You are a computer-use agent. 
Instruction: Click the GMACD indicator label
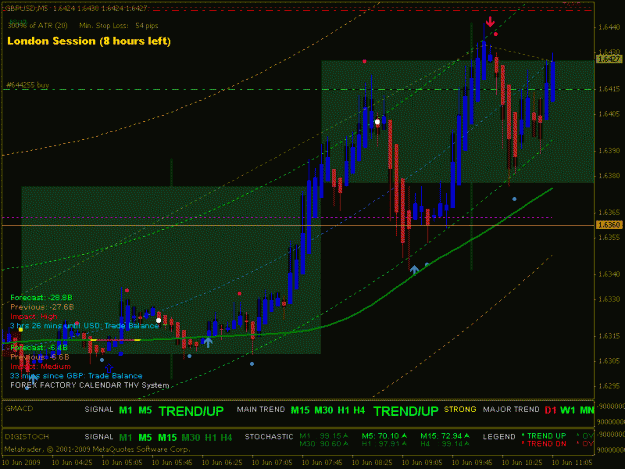click(19, 408)
